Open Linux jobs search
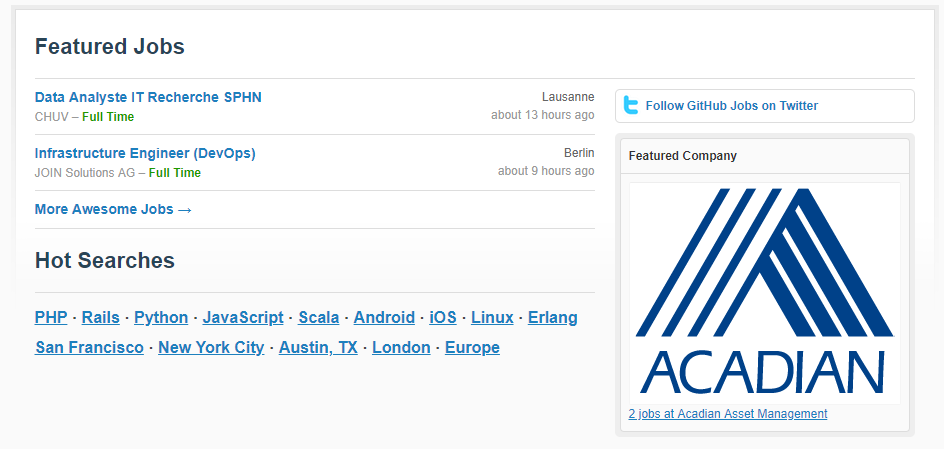 pos(492,318)
